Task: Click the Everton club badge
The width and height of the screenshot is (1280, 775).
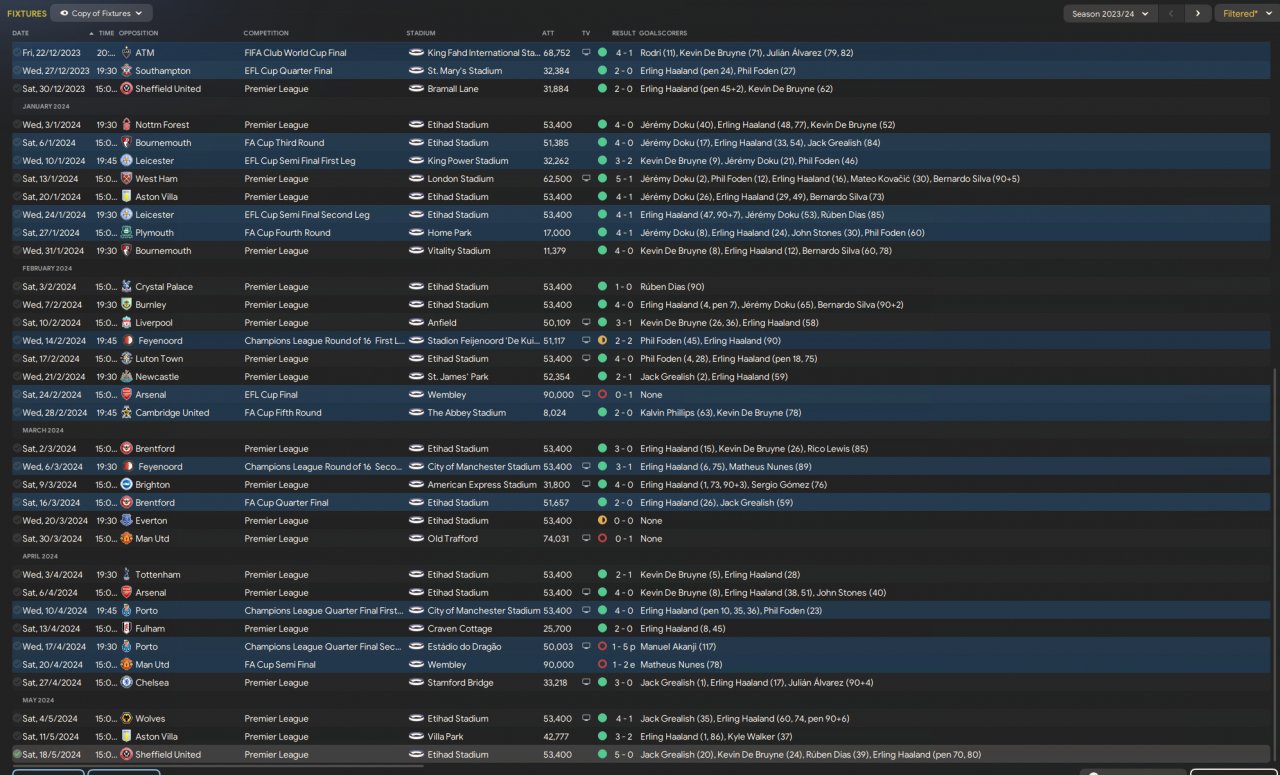Action: pyautogui.click(x=126, y=521)
